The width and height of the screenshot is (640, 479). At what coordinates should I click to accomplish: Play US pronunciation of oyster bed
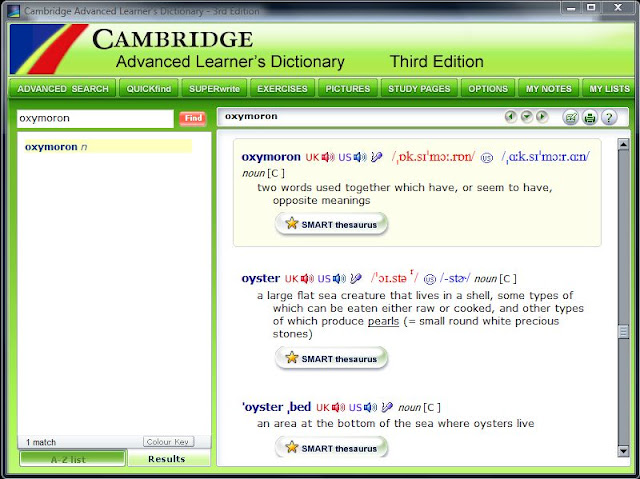[x=371, y=407]
